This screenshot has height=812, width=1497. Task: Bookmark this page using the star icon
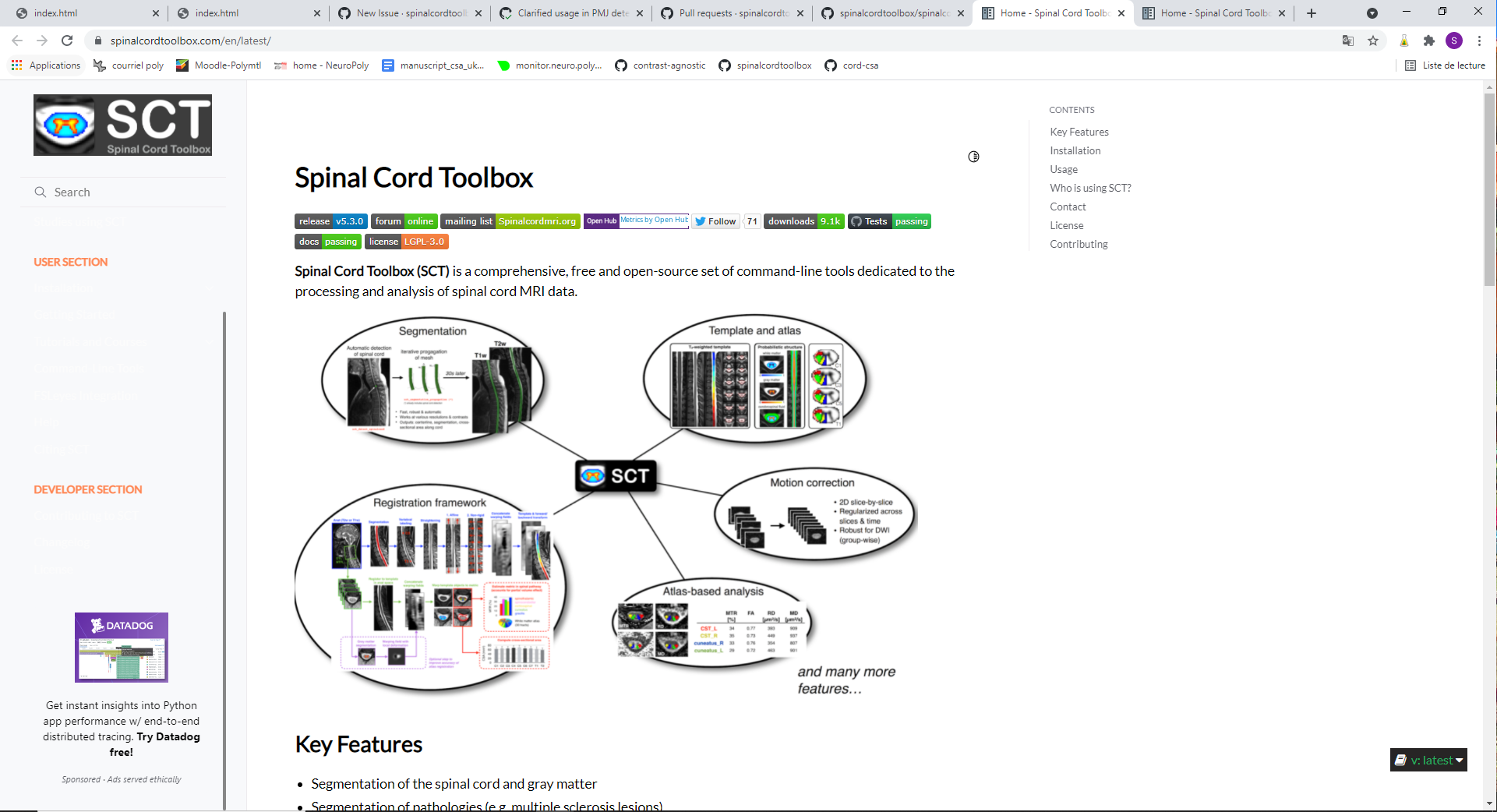coord(1373,41)
